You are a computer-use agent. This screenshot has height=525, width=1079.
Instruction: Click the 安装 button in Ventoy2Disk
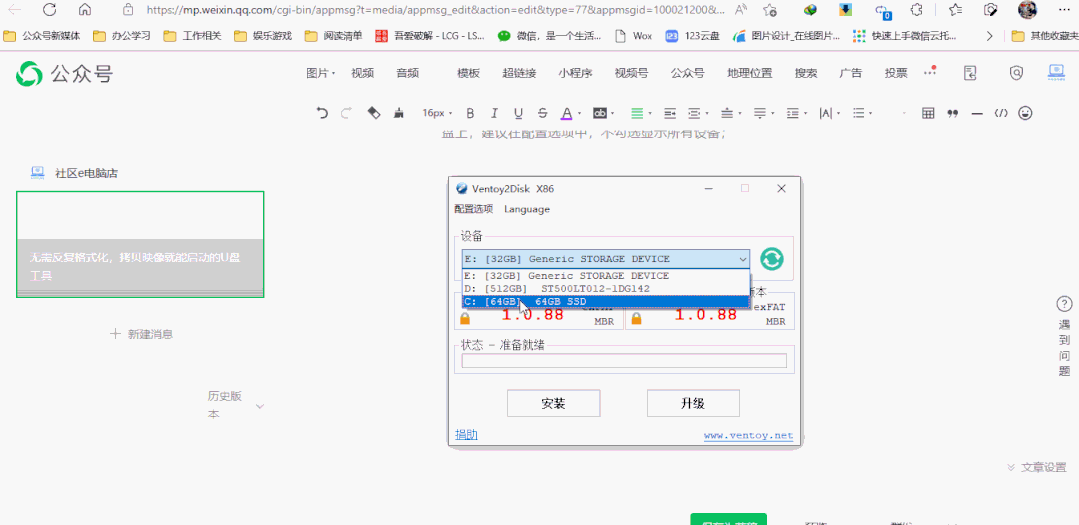point(553,403)
